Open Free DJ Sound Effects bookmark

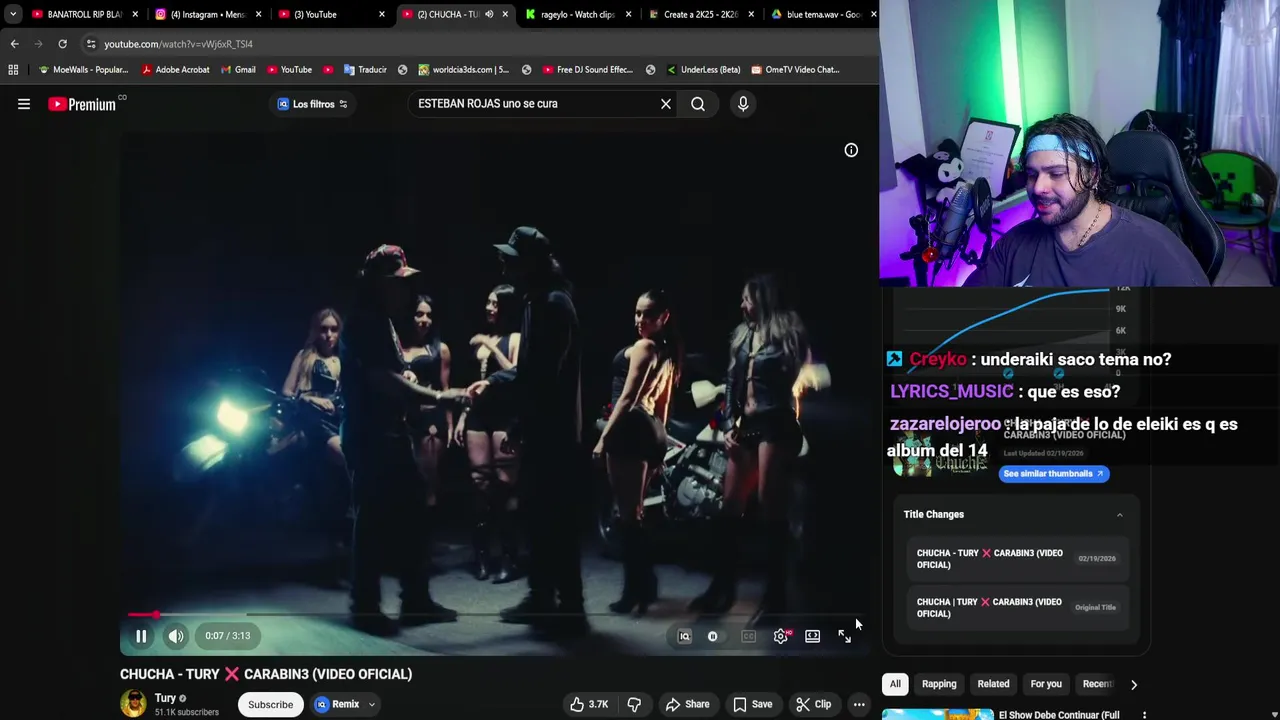coord(587,70)
